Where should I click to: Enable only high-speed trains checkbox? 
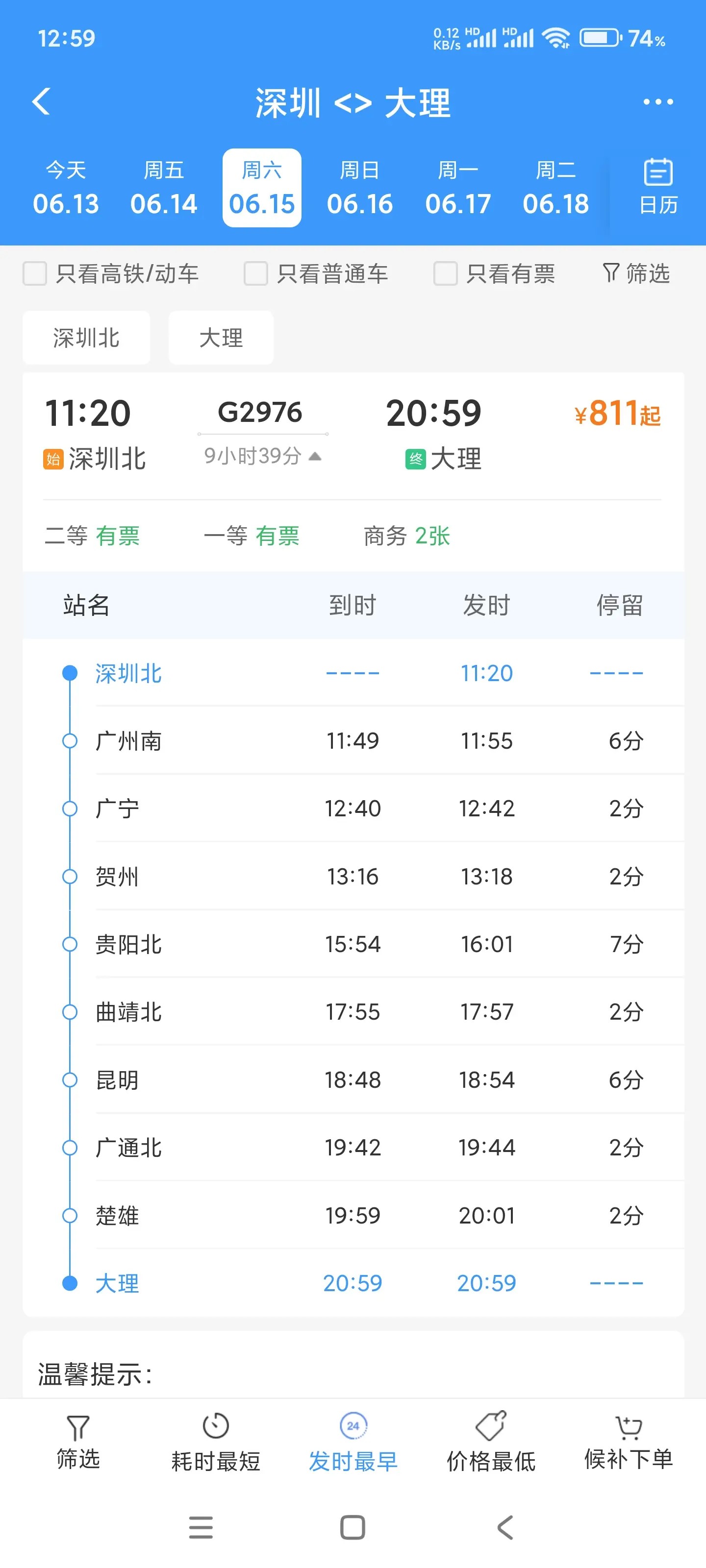35,274
